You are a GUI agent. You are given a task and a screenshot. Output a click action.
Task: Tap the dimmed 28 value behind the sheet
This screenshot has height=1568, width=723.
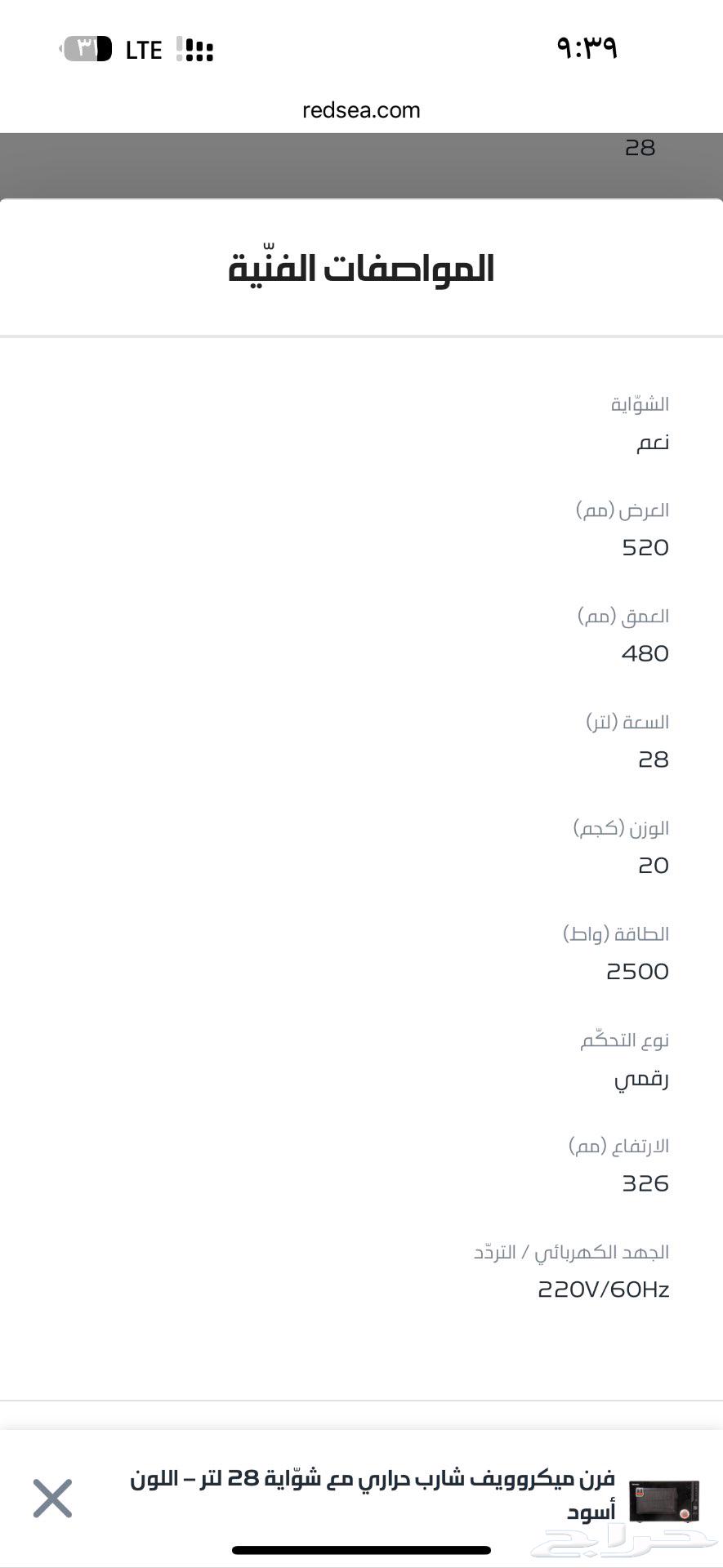pos(640,148)
